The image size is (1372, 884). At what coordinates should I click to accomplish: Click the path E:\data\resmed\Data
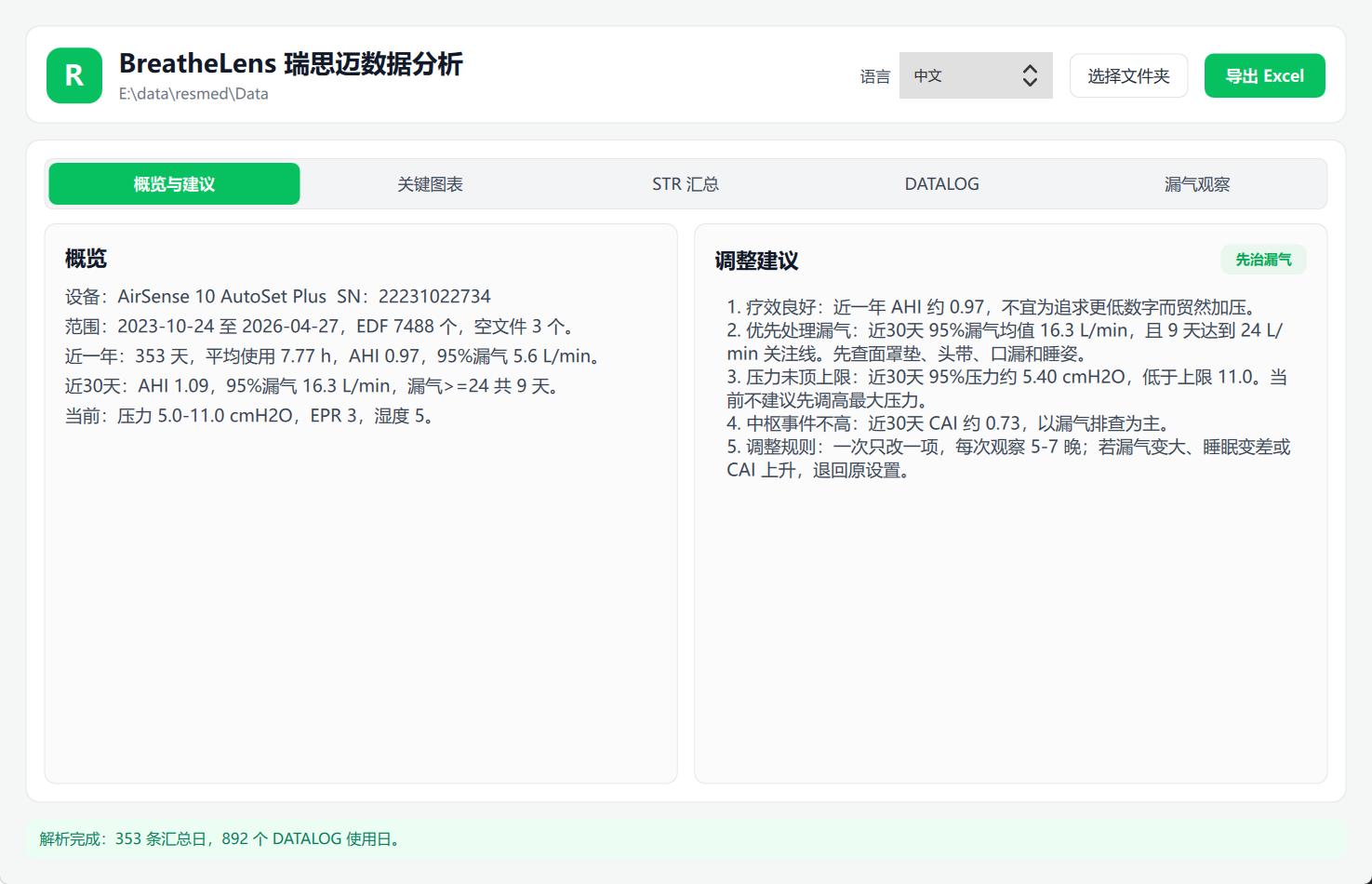click(193, 94)
